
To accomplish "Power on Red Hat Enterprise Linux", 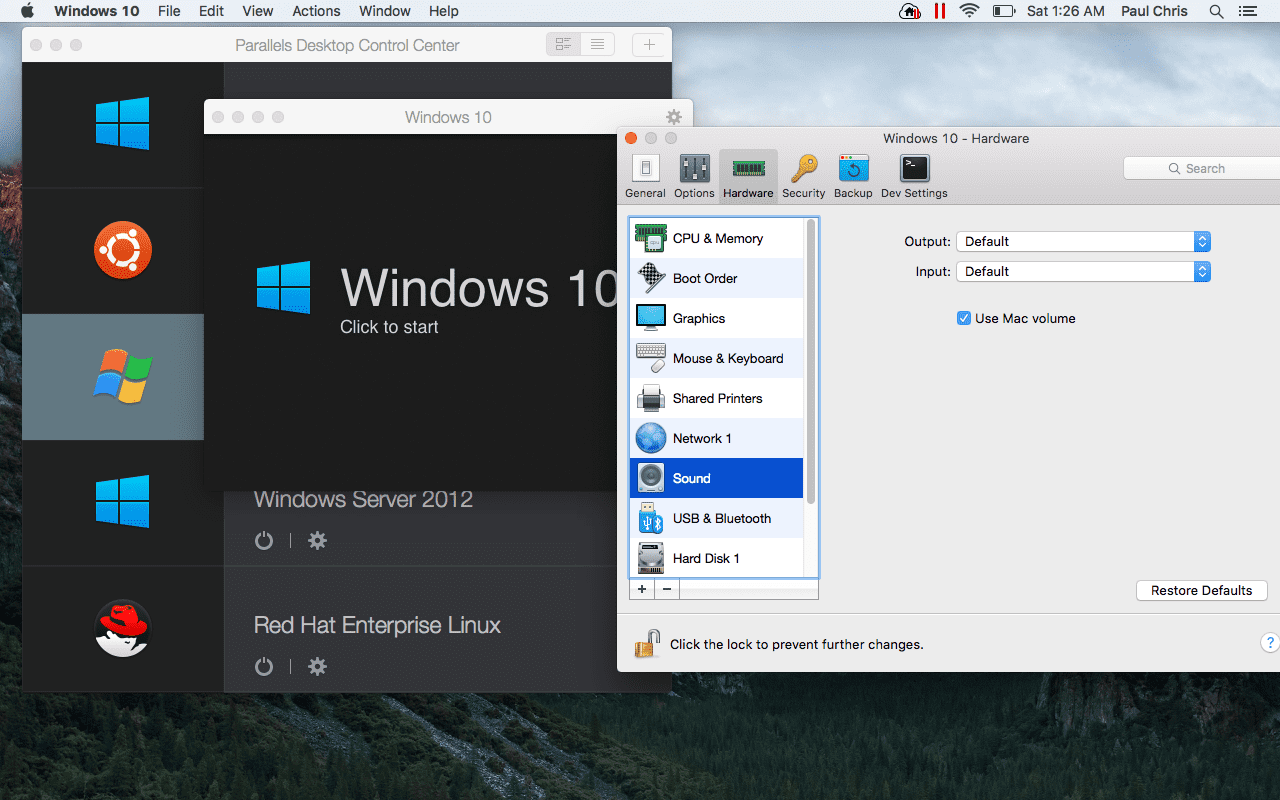I will pyautogui.click(x=264, y=667).
